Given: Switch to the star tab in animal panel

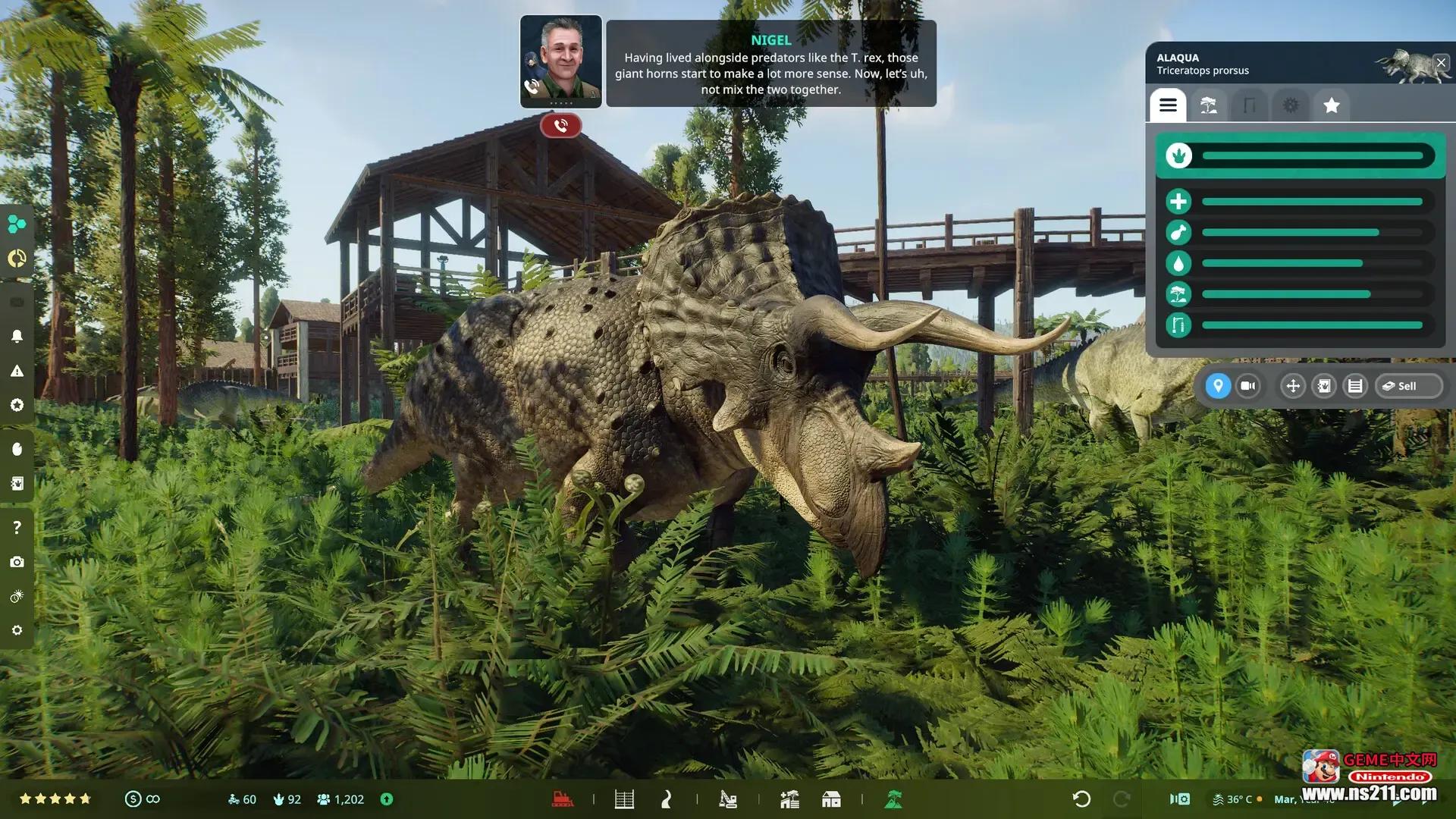Looking at the screenshot, I should click(x=1332, y=105).
